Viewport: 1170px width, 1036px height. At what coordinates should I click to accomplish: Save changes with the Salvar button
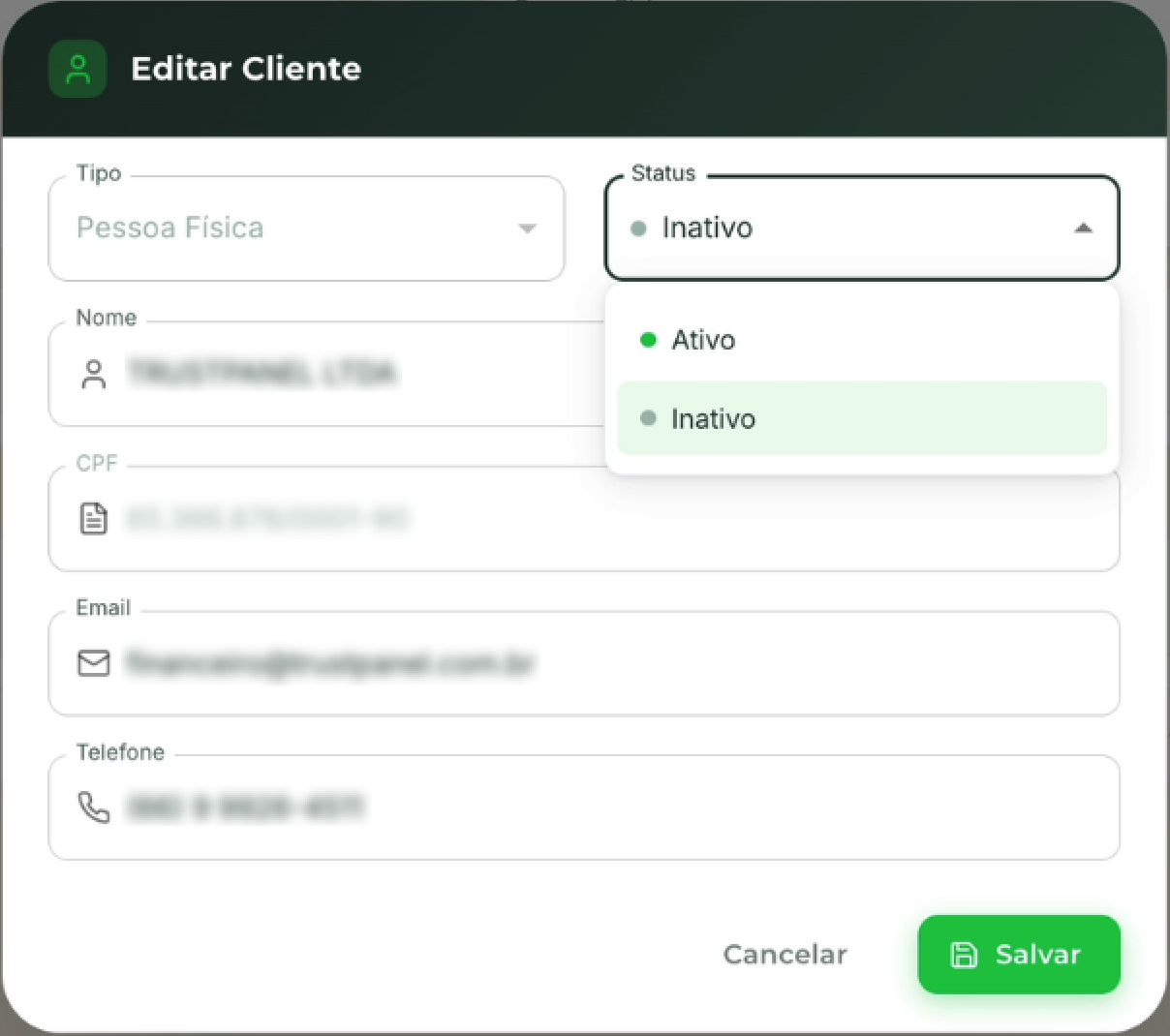coord(1019,955)
